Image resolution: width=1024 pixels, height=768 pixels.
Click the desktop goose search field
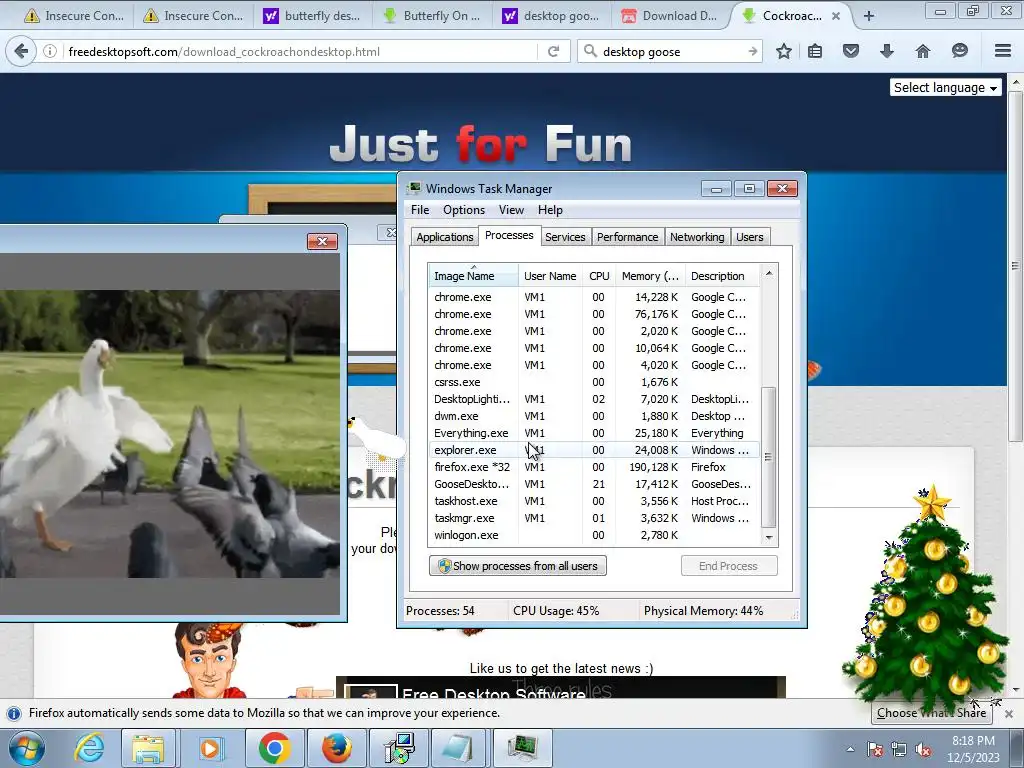[x=671, y=52]
